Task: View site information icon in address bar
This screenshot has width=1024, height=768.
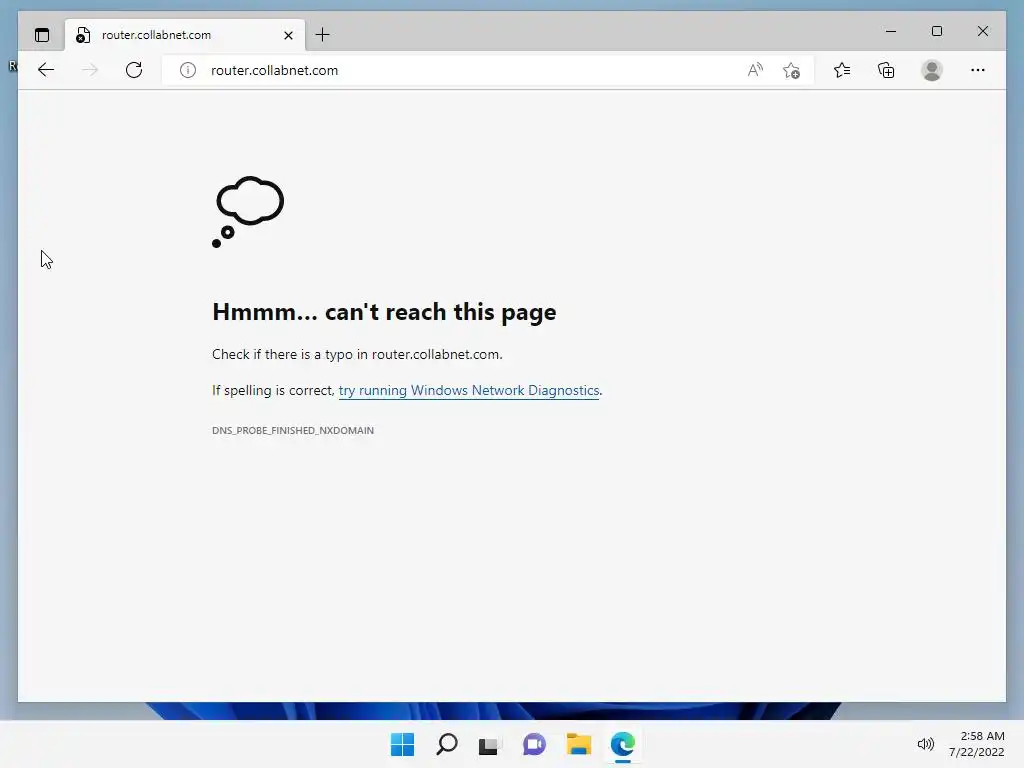Action: pyautogui.click(x=187, y=70)
